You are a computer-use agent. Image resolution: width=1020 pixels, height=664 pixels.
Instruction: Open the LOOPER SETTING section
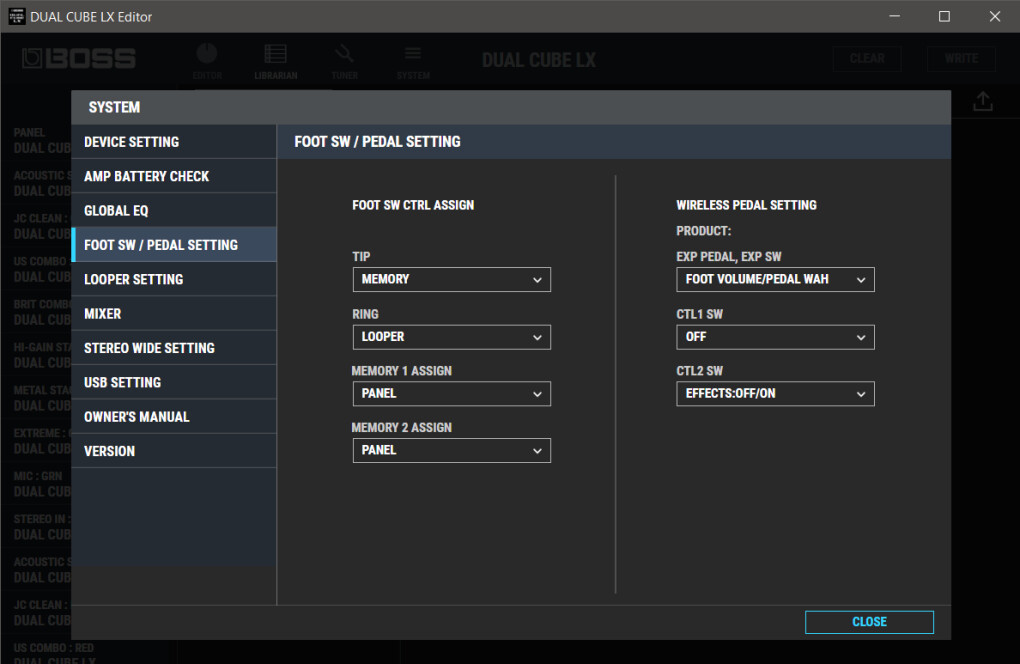pyautogui.click(x=174, y=279)
